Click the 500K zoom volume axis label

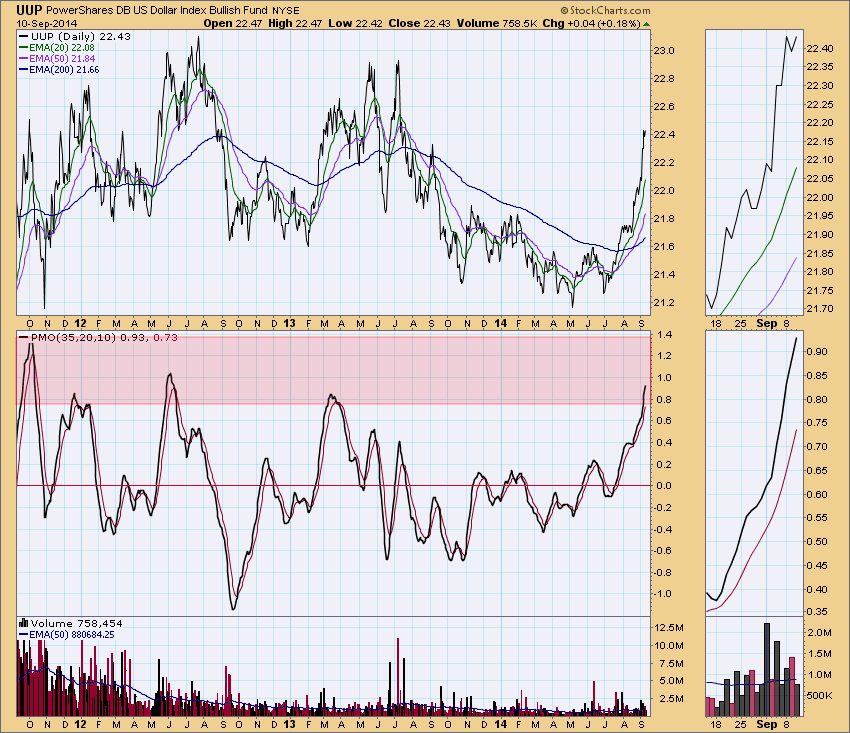point(819,696)
